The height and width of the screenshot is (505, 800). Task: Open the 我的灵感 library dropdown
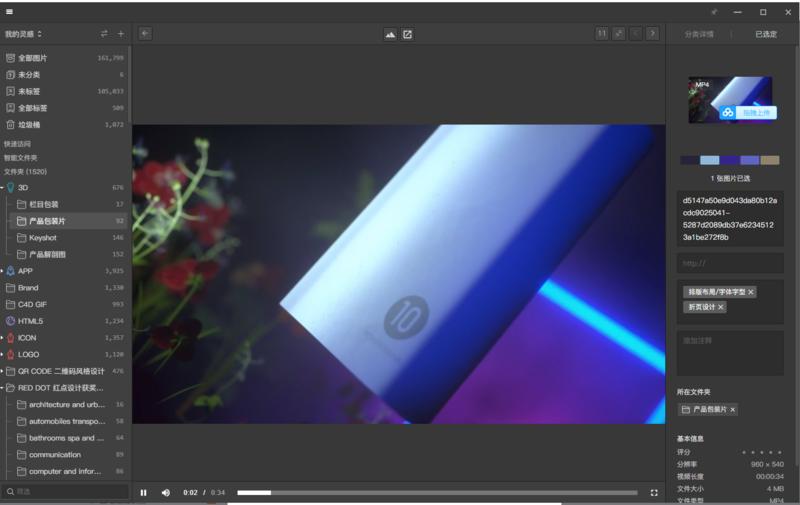tap(23, 34)
